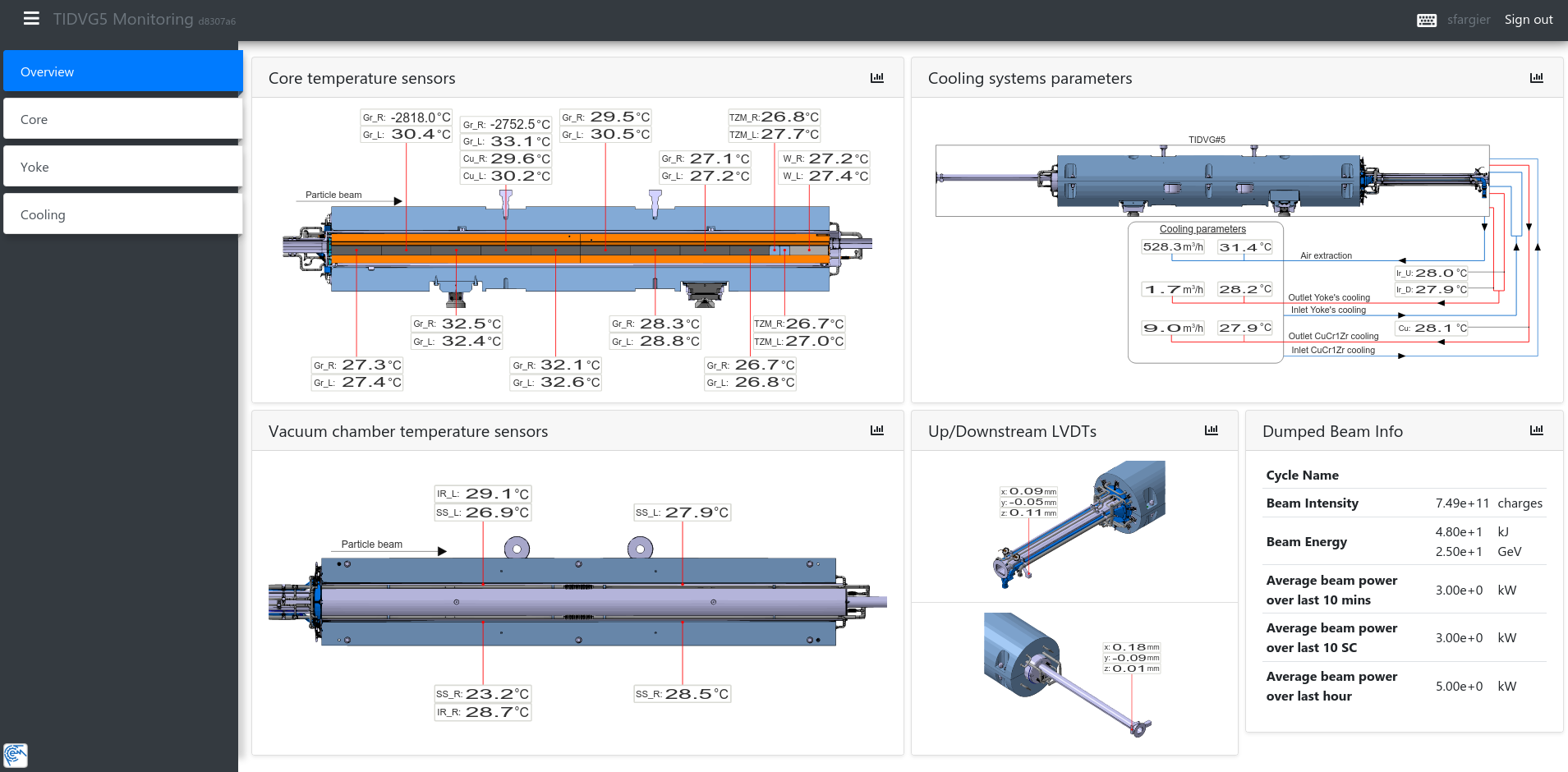Click Gr_L 32.6 °C sensor value
This screenshot has width=1568, height=772.
point(556,382)
